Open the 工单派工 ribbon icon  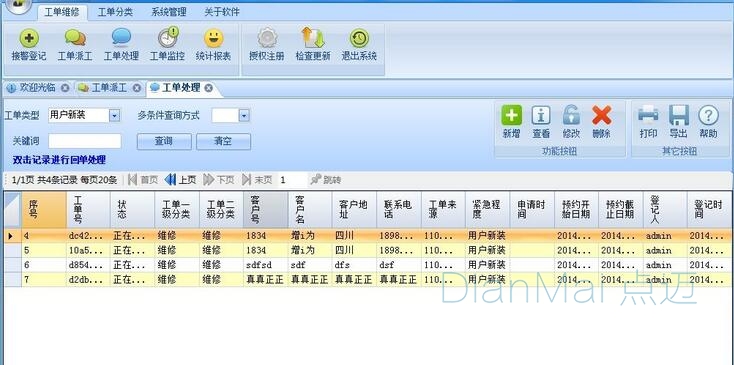[x=75, y=45]
